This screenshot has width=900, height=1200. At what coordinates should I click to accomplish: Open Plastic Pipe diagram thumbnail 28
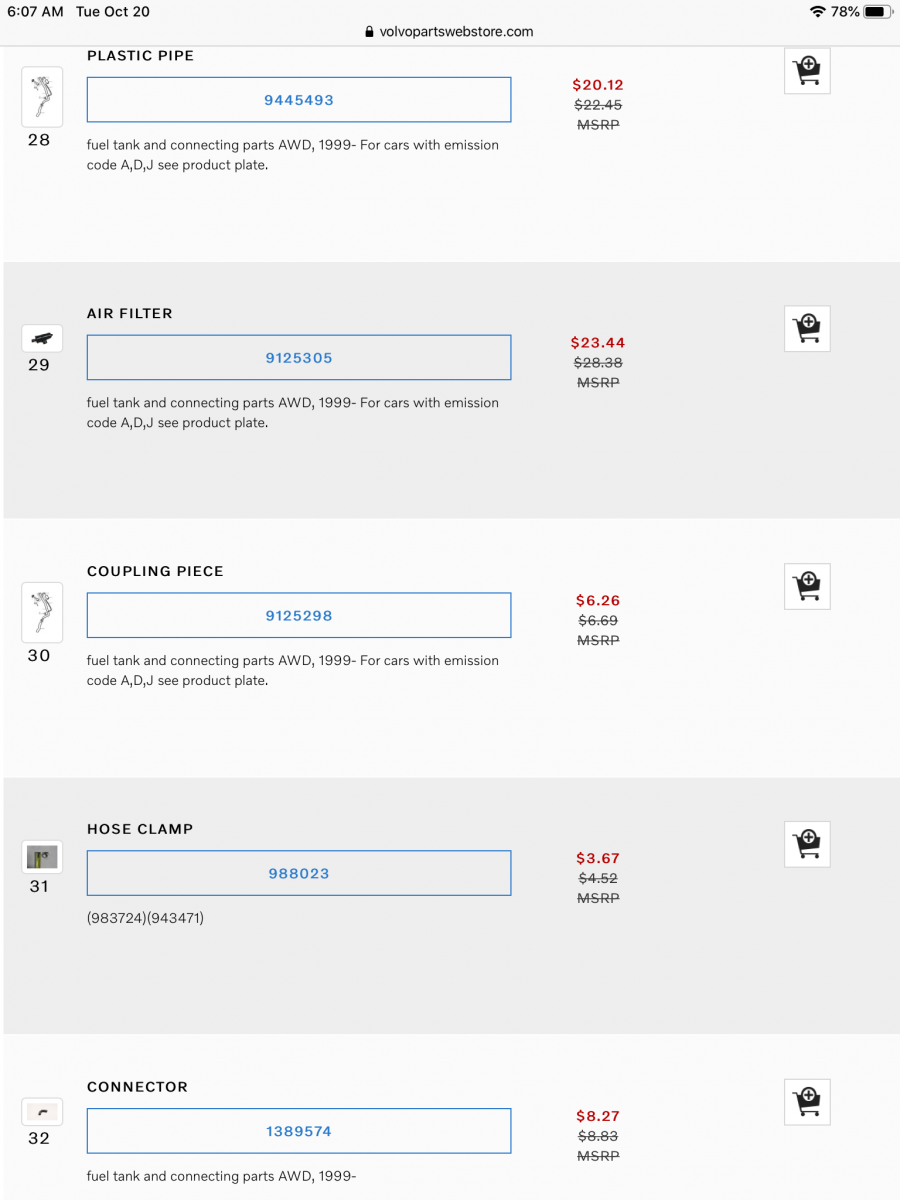click(42, 97)
